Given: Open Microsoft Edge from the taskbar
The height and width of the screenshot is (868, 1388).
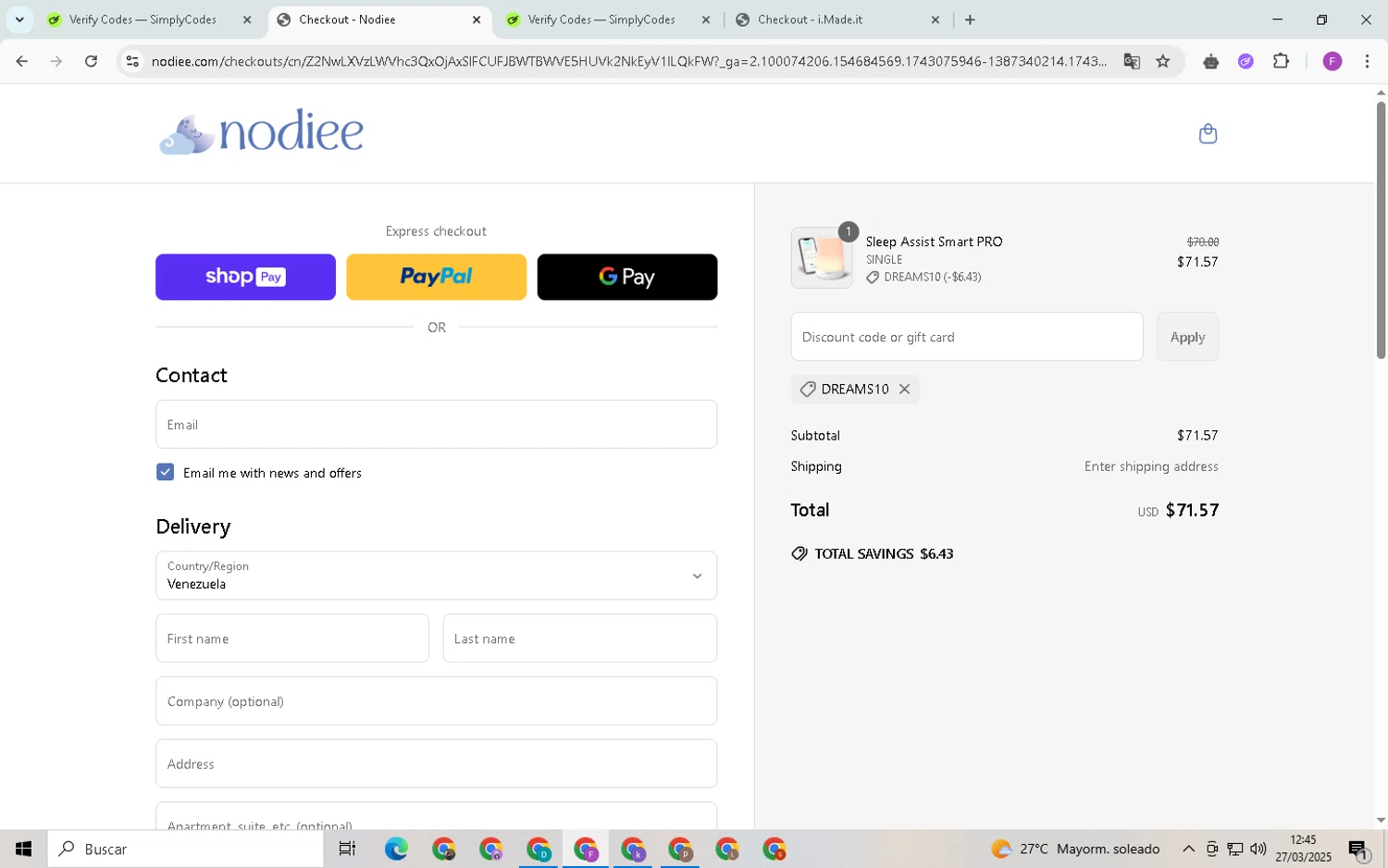Looking at the screenshot, I should coord(396,849).
